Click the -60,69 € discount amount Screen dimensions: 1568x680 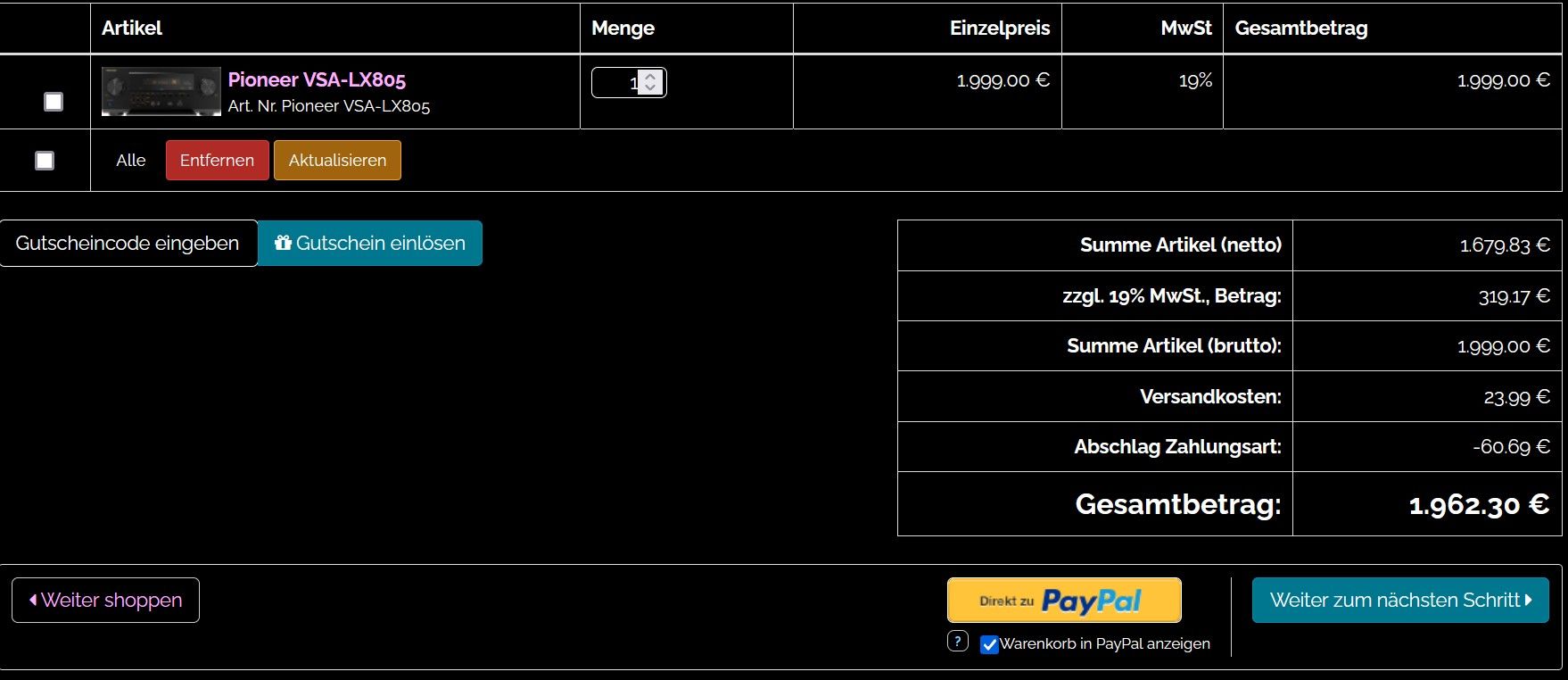coord(1512,447)
